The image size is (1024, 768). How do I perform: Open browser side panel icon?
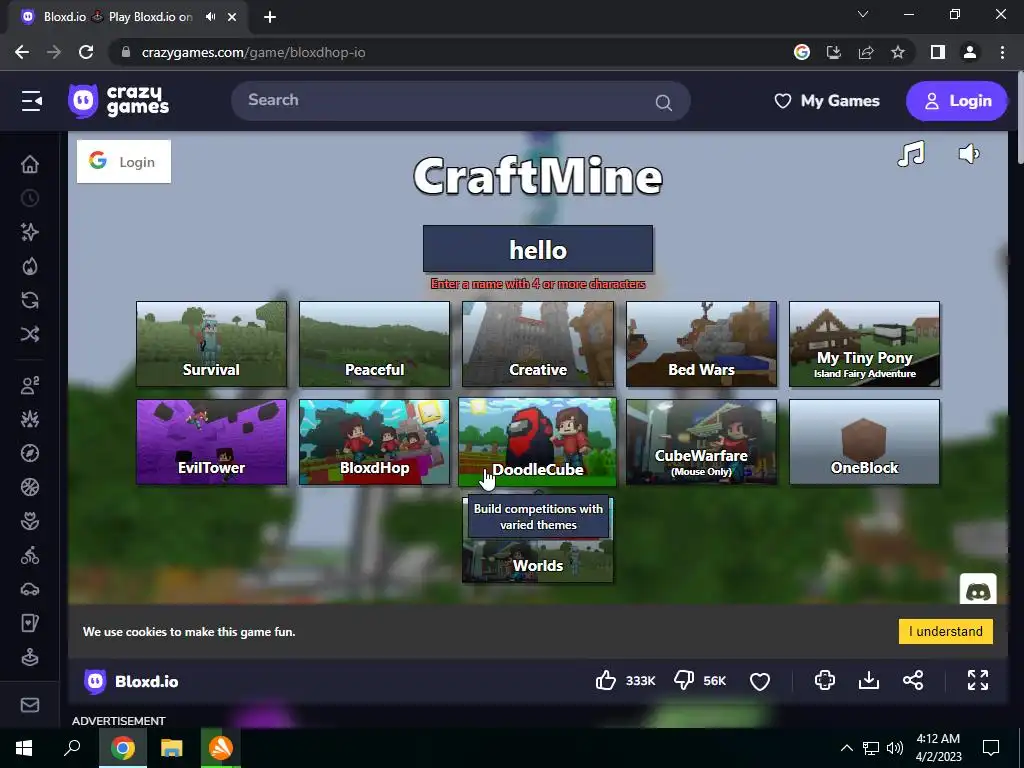pos(938,52)
